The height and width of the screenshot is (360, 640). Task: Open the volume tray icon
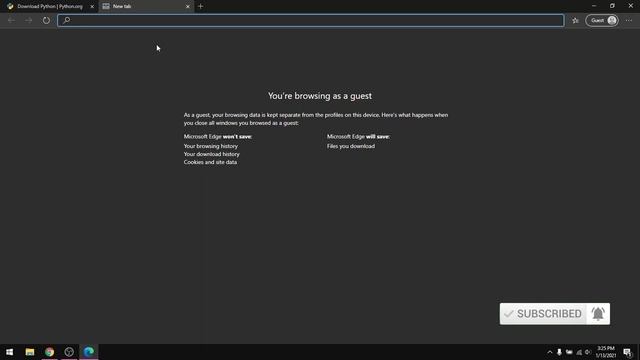(x=588, y=352)
